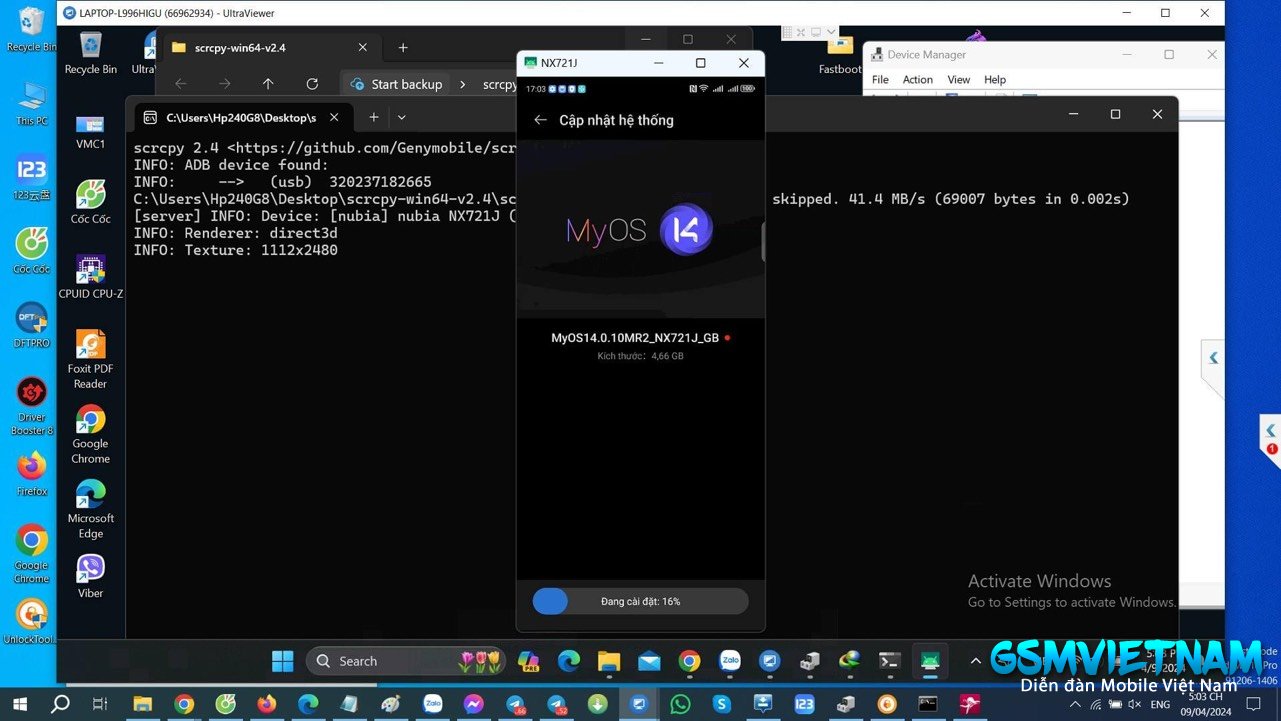This screenshot has width=1281, height=721.
Task: Open Driver Booster 8 desktop icon
Action: pos(31,405)
